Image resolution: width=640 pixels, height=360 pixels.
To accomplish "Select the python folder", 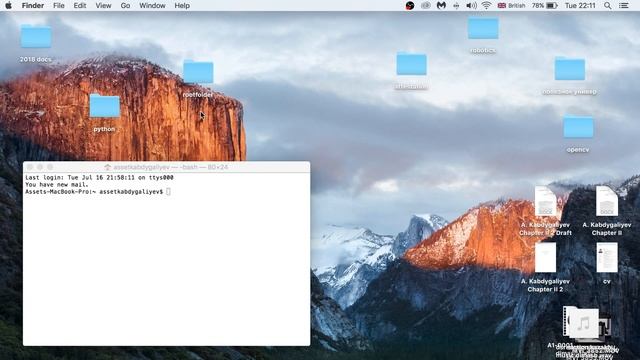I will pyautogui.click(x=104, y=106).
